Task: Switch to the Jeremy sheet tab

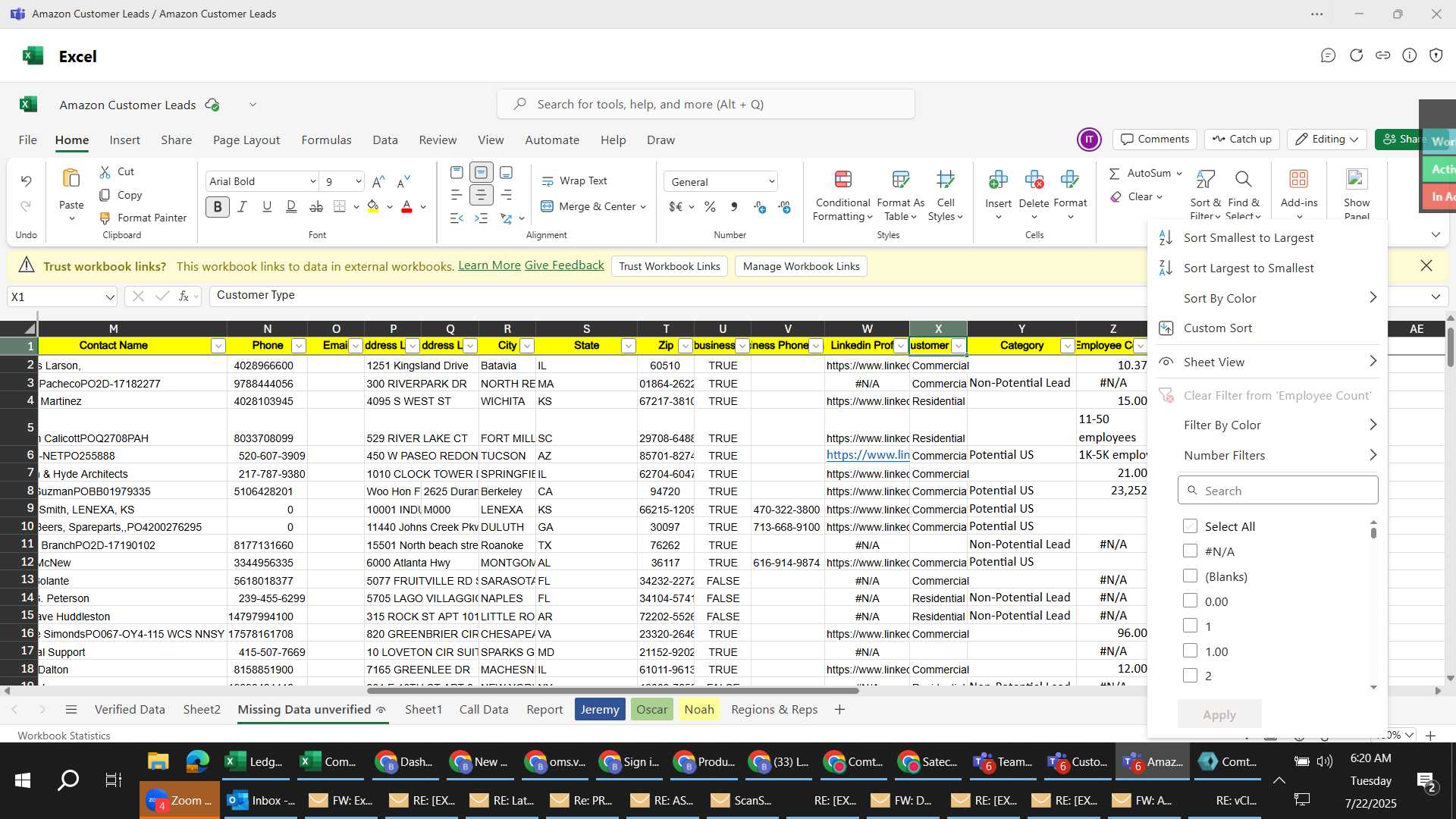Action: click(600, 710)
